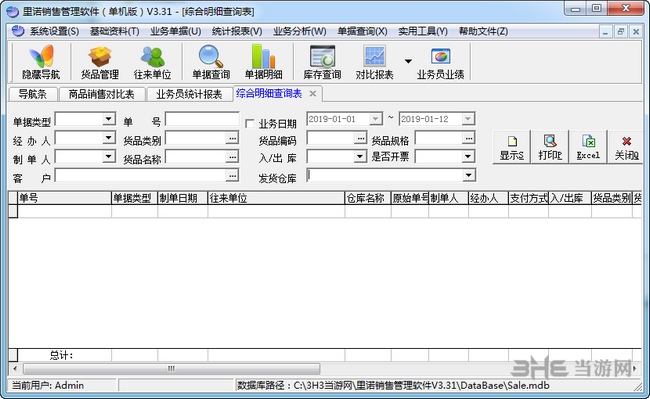Click the 货品编码 browse ellipsis button
This screenshot has width=650, height=399.
360,138
